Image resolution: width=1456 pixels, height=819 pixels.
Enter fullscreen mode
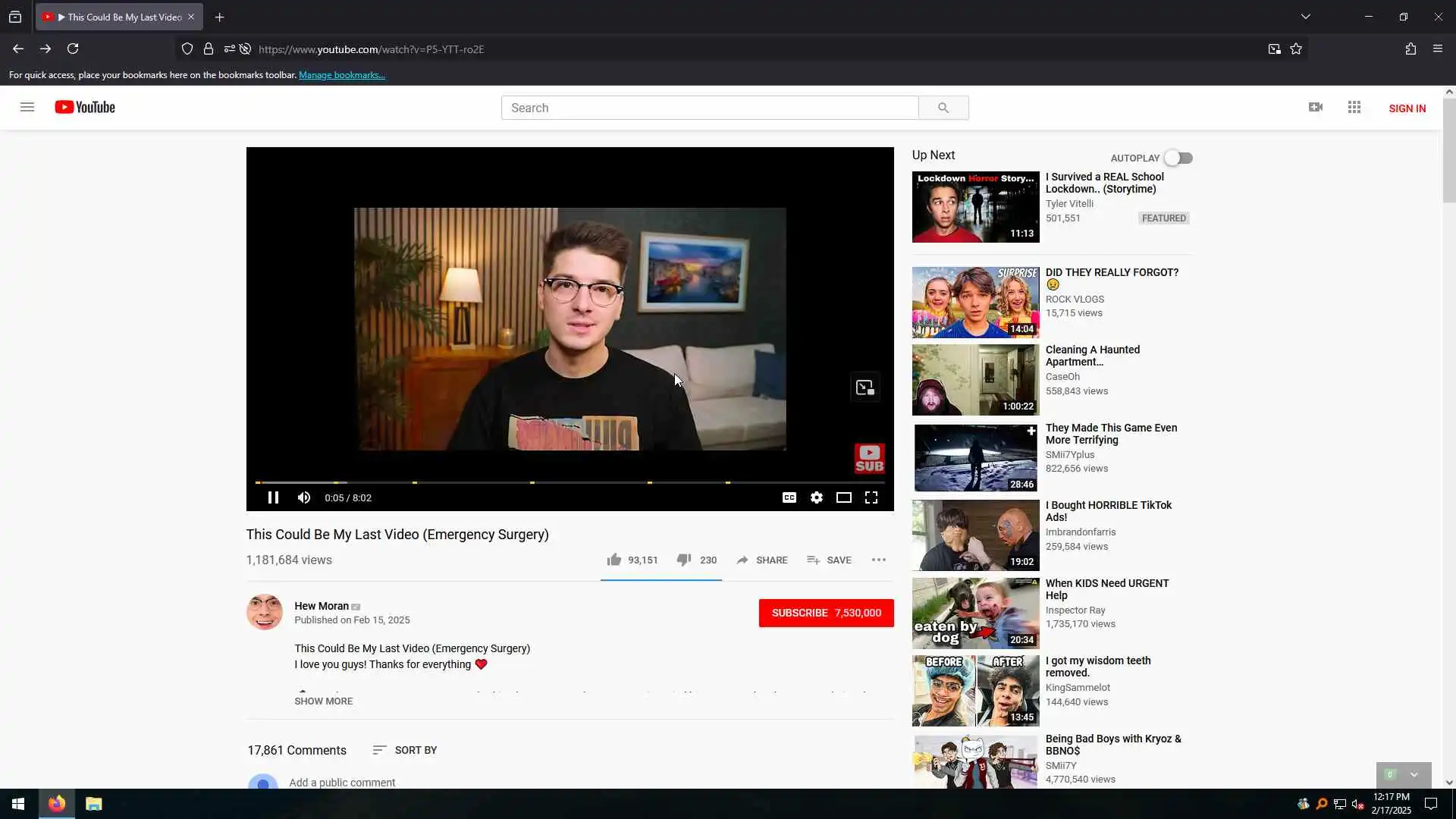coord(871,497)
